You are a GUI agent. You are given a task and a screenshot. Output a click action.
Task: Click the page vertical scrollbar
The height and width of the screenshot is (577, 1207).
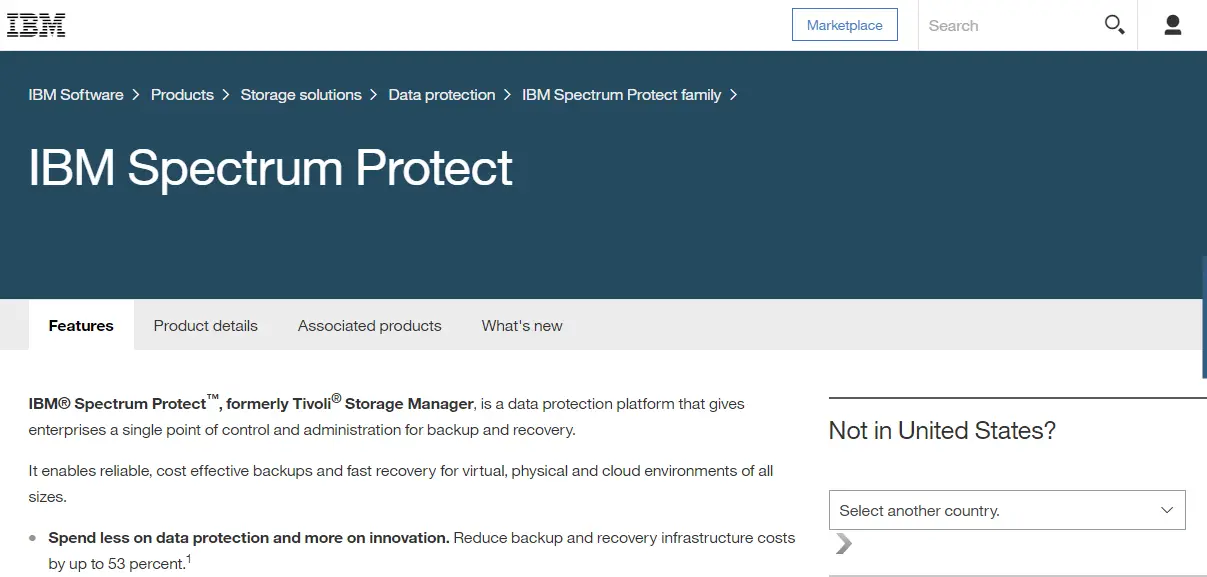pyautogui.click(x=1204, y=316)
